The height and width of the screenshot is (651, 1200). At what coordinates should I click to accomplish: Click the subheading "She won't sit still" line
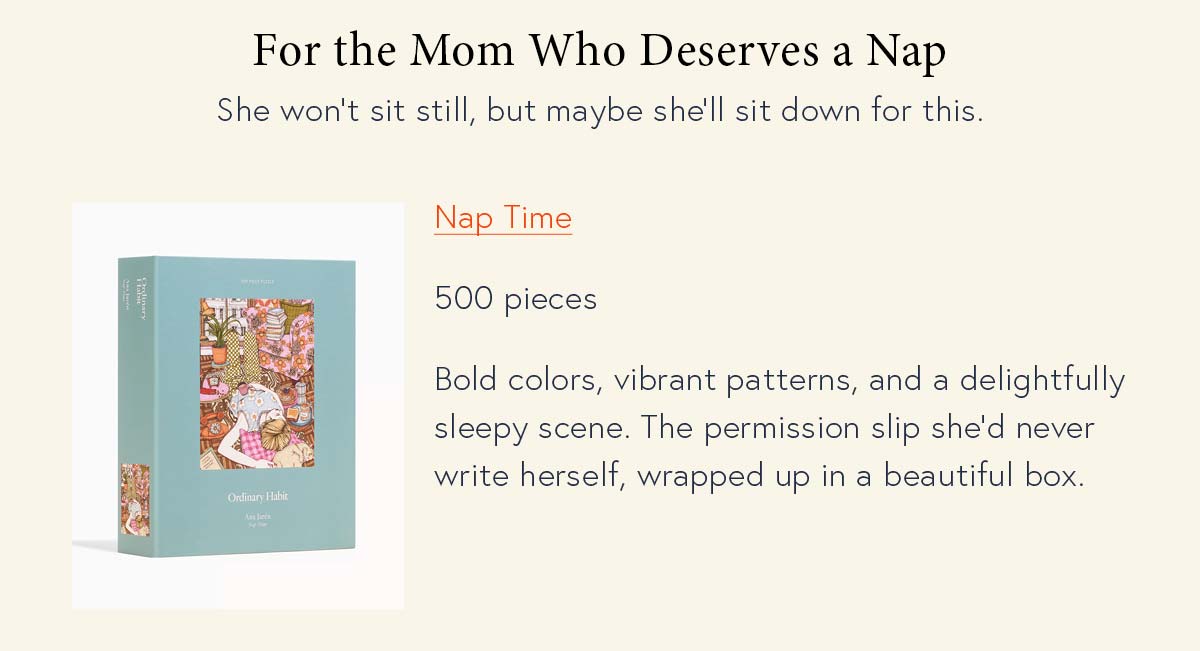pyautogui.click(x=600, y=109)
